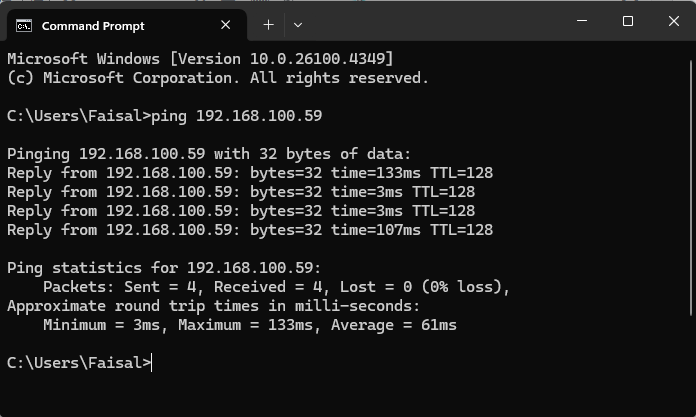Viewport: 696px width, 417px height.
Task: Maximize the terminal window
Action: click(x=628, y=22)
